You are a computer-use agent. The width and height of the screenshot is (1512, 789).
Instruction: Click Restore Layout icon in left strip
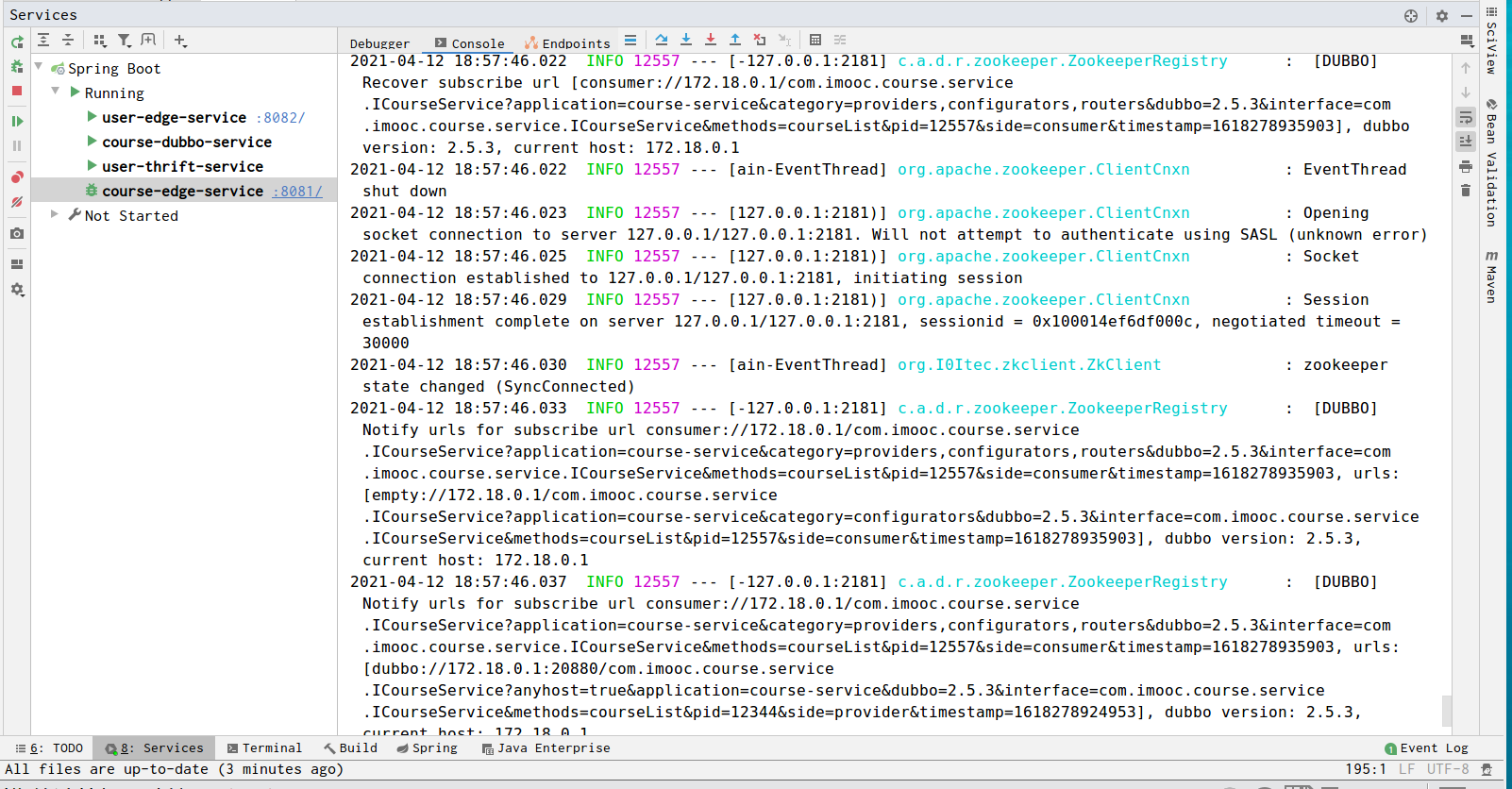click(17, 264)
